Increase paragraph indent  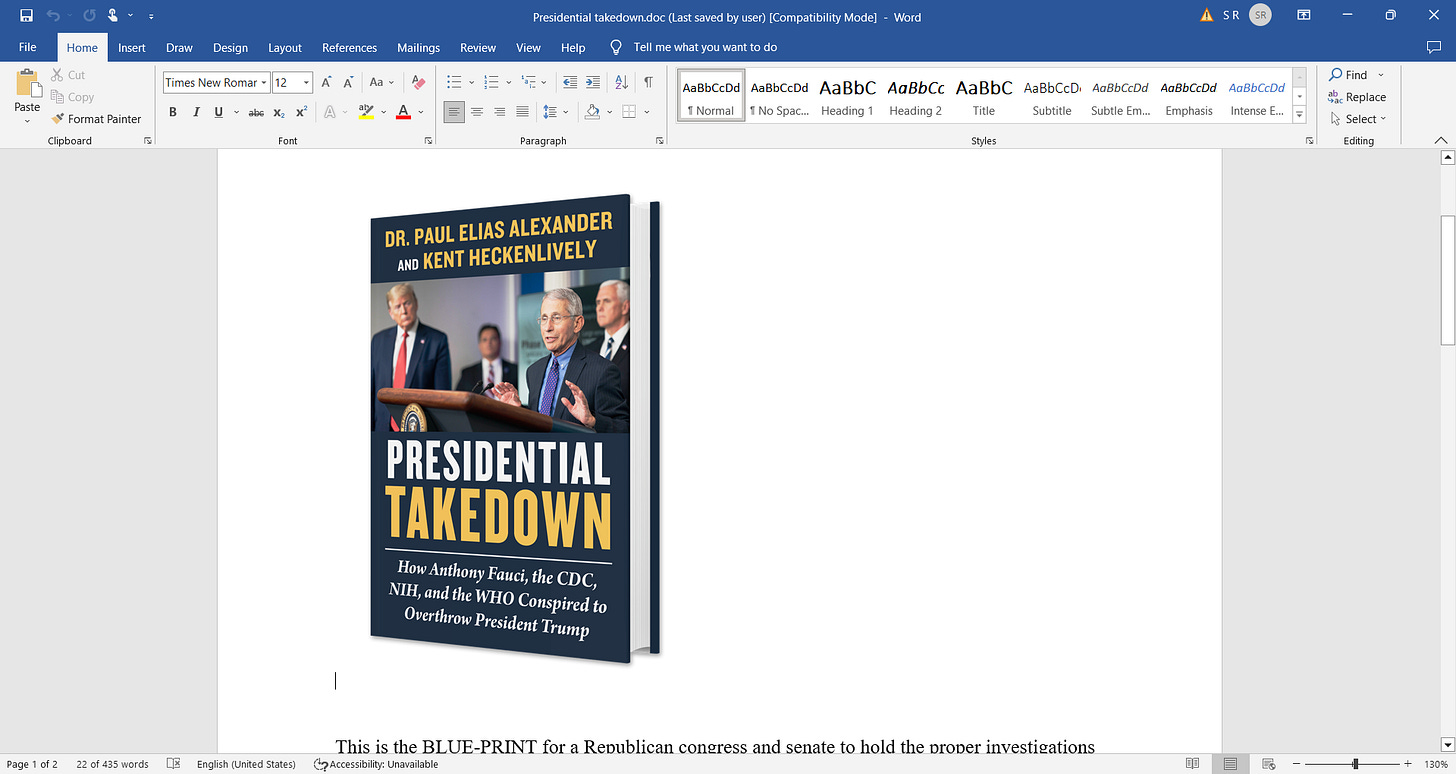(x=593, y=83)
